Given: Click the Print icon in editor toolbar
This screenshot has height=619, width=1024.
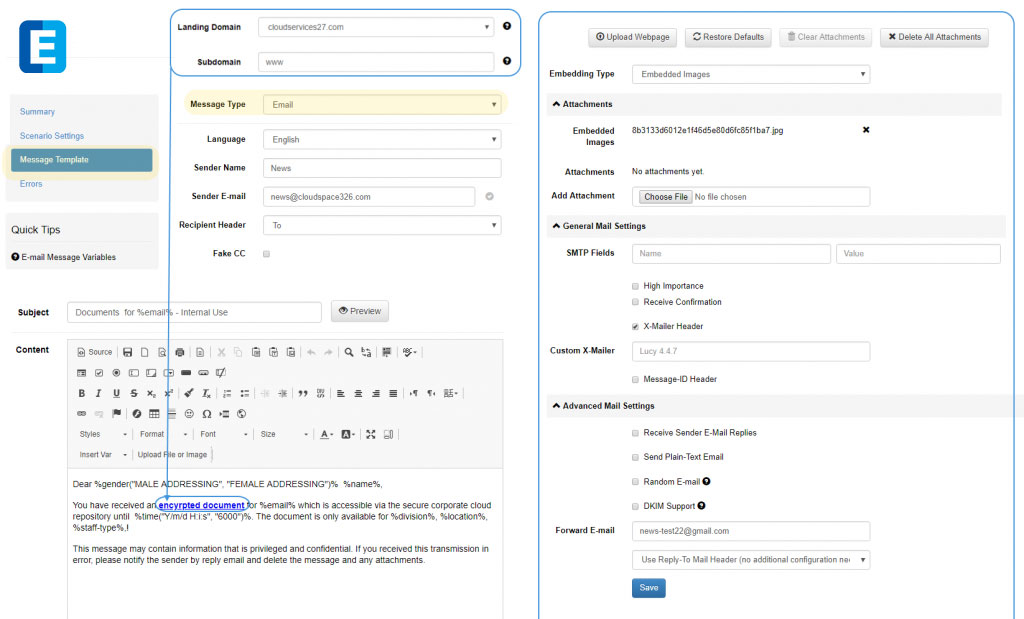Looking at the screenshot, I should pos(180,352).
